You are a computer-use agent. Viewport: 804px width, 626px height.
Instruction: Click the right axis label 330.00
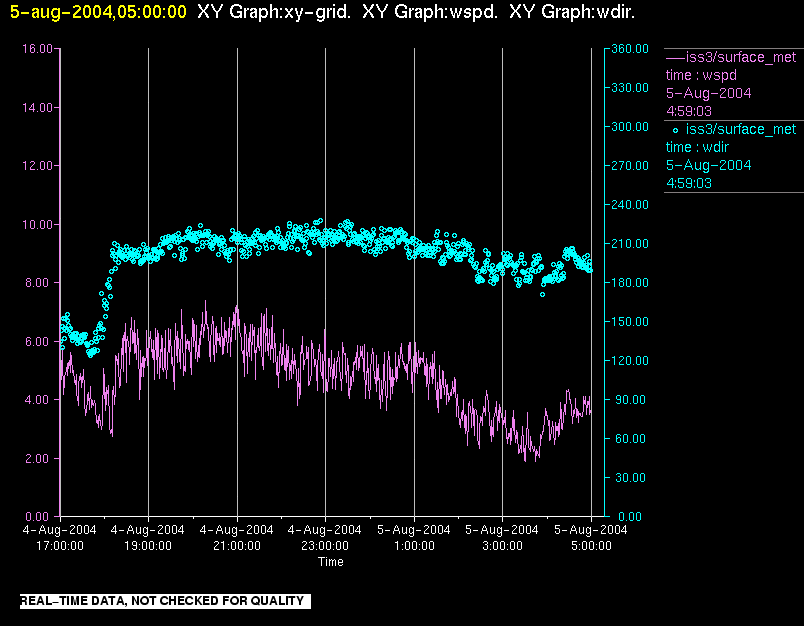(630, 88)
